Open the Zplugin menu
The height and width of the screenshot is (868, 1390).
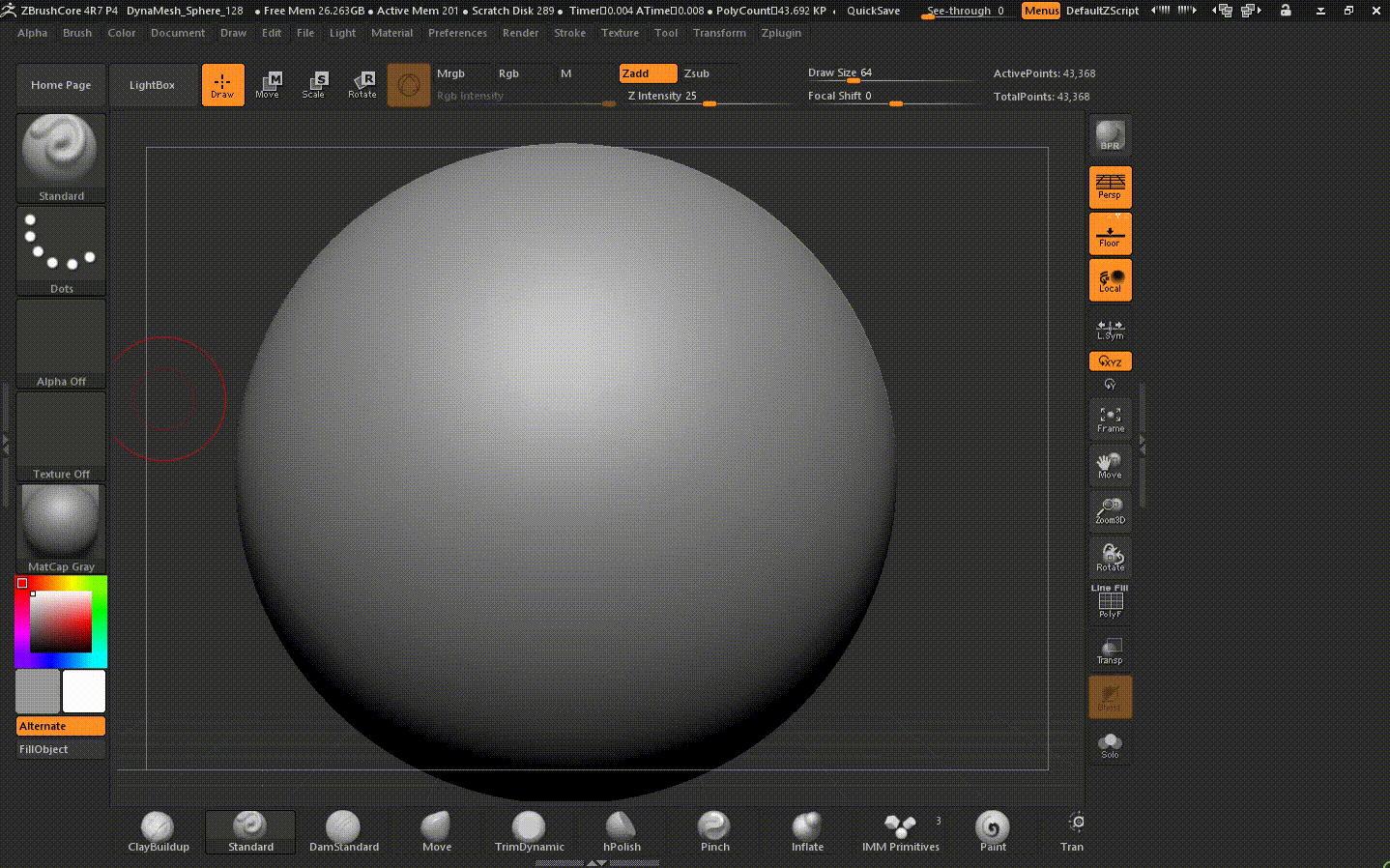(x=780, y=33)
